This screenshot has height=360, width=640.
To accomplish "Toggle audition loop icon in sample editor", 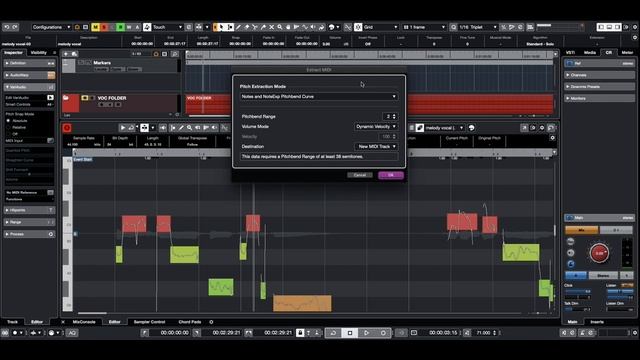I will point(131,128).
